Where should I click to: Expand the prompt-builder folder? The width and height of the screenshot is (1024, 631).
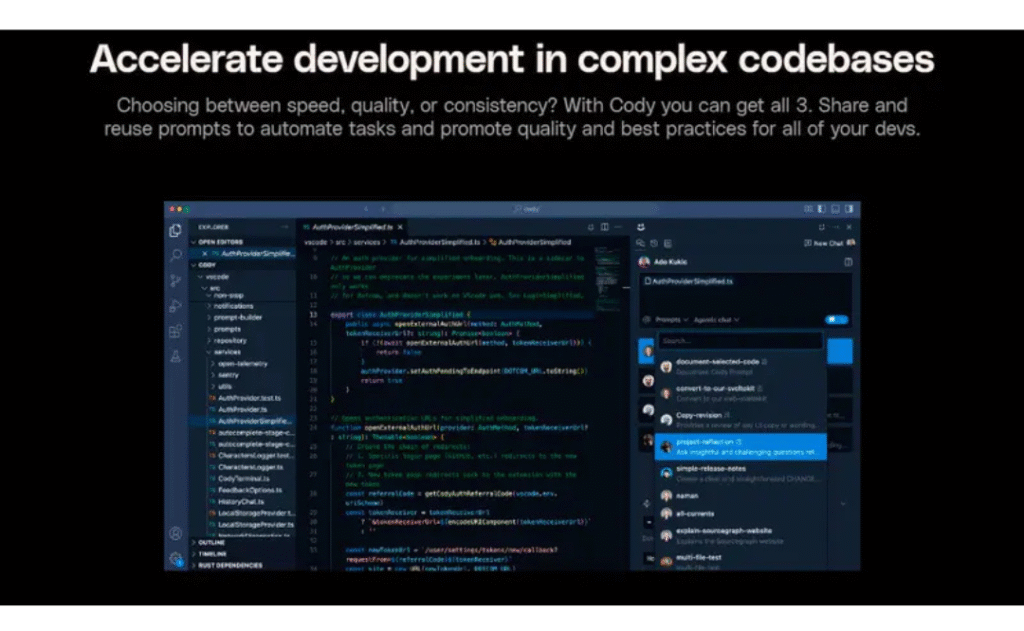(x=237, y=317)
